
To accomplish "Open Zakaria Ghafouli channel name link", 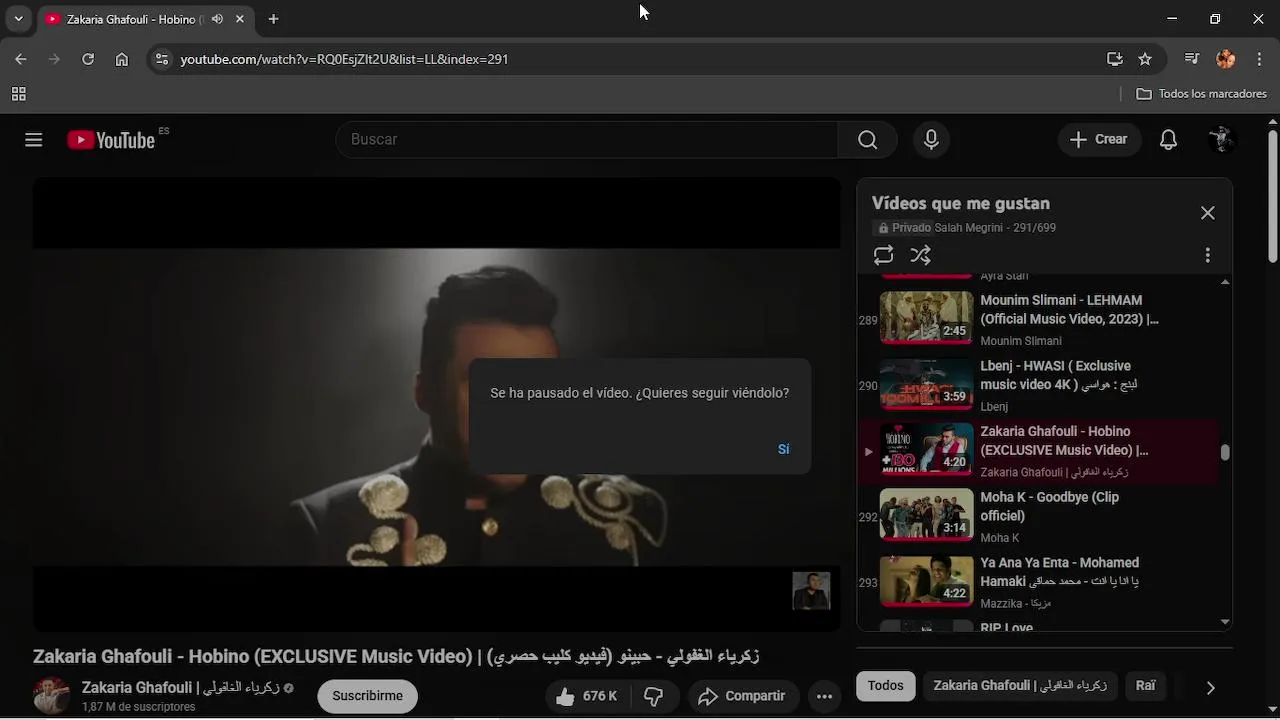I will pyautogui.click(x=180, y=688).
